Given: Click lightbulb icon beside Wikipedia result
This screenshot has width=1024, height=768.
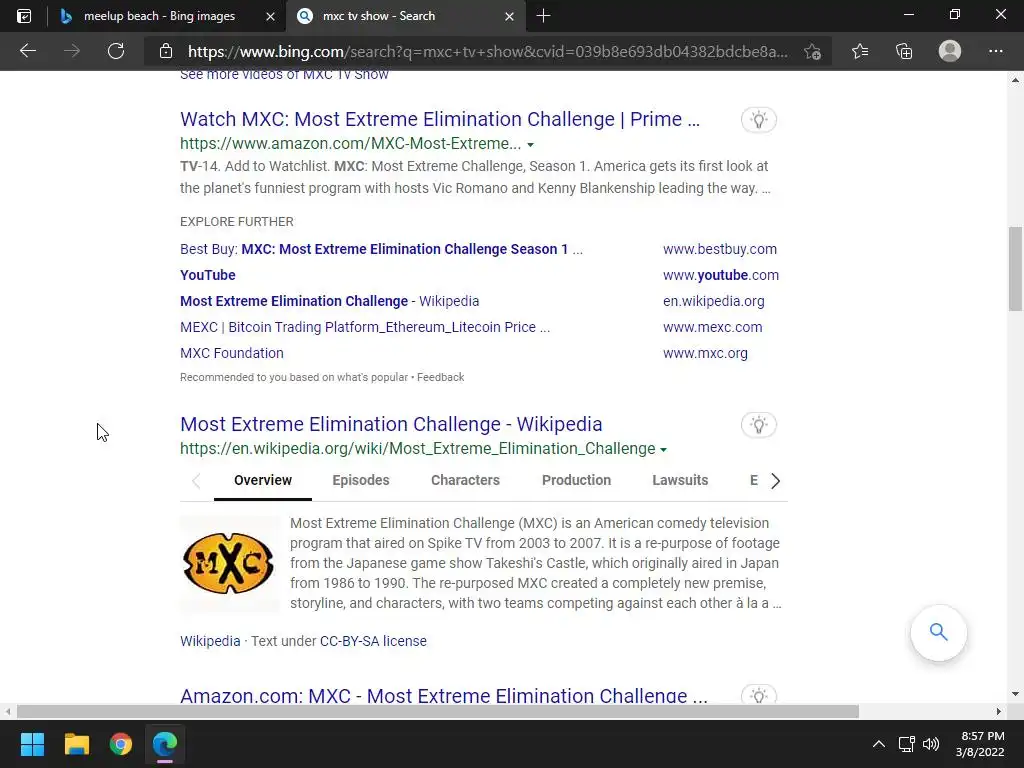Looking at the screenshot, I should (x=758, y=424).
